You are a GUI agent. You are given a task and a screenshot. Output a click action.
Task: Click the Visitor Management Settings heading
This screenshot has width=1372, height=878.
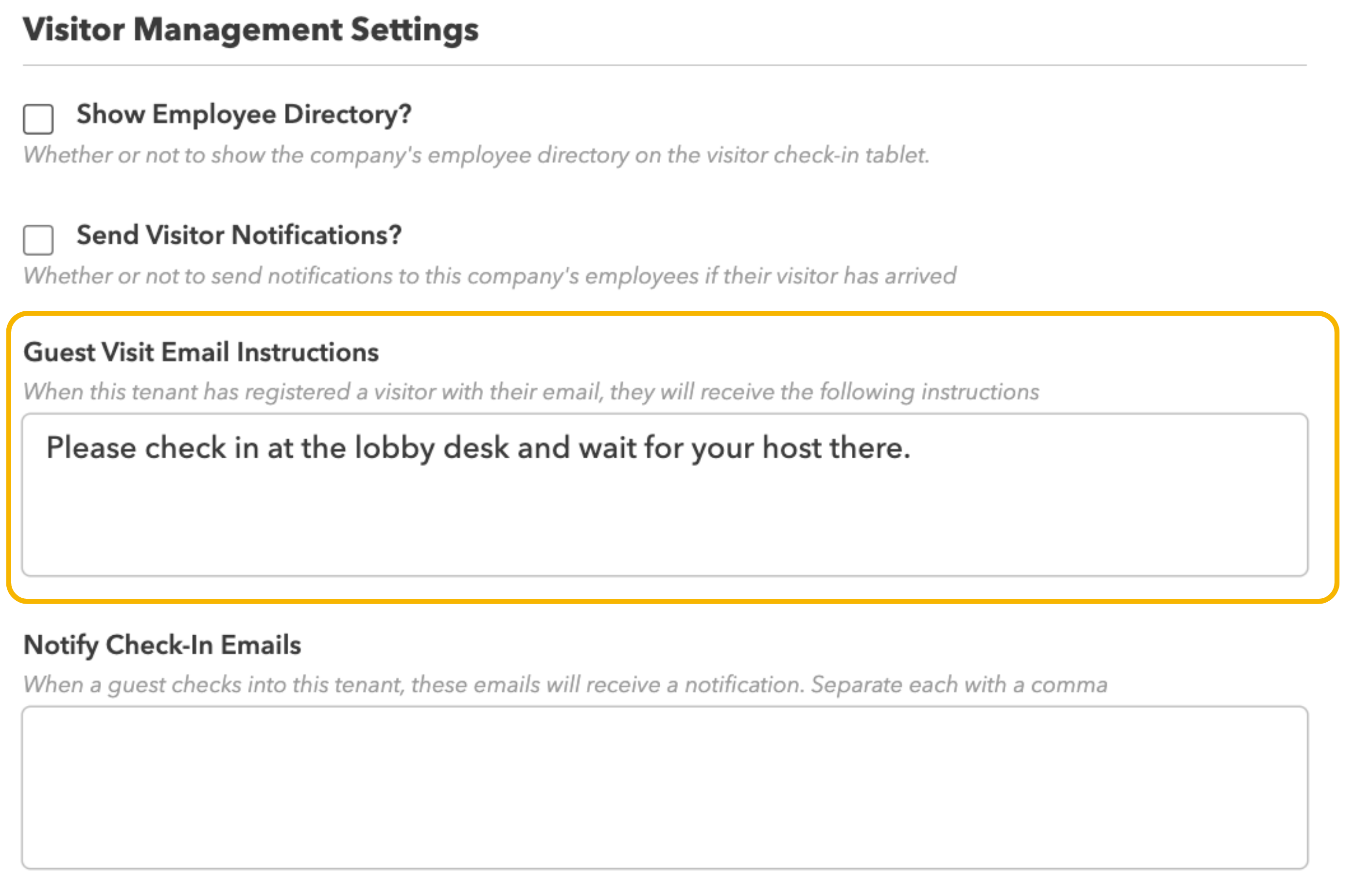tap(251, 30)
